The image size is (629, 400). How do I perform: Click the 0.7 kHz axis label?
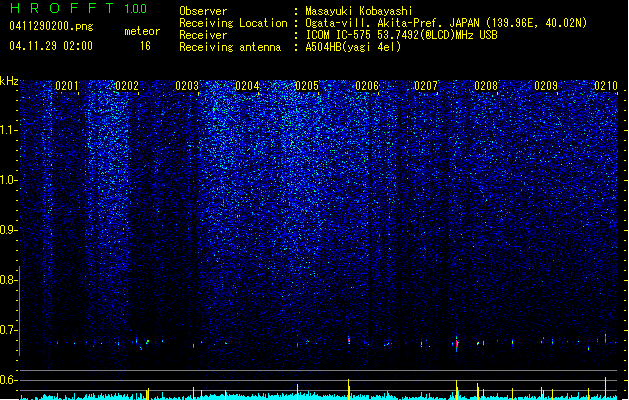(9, 330)
